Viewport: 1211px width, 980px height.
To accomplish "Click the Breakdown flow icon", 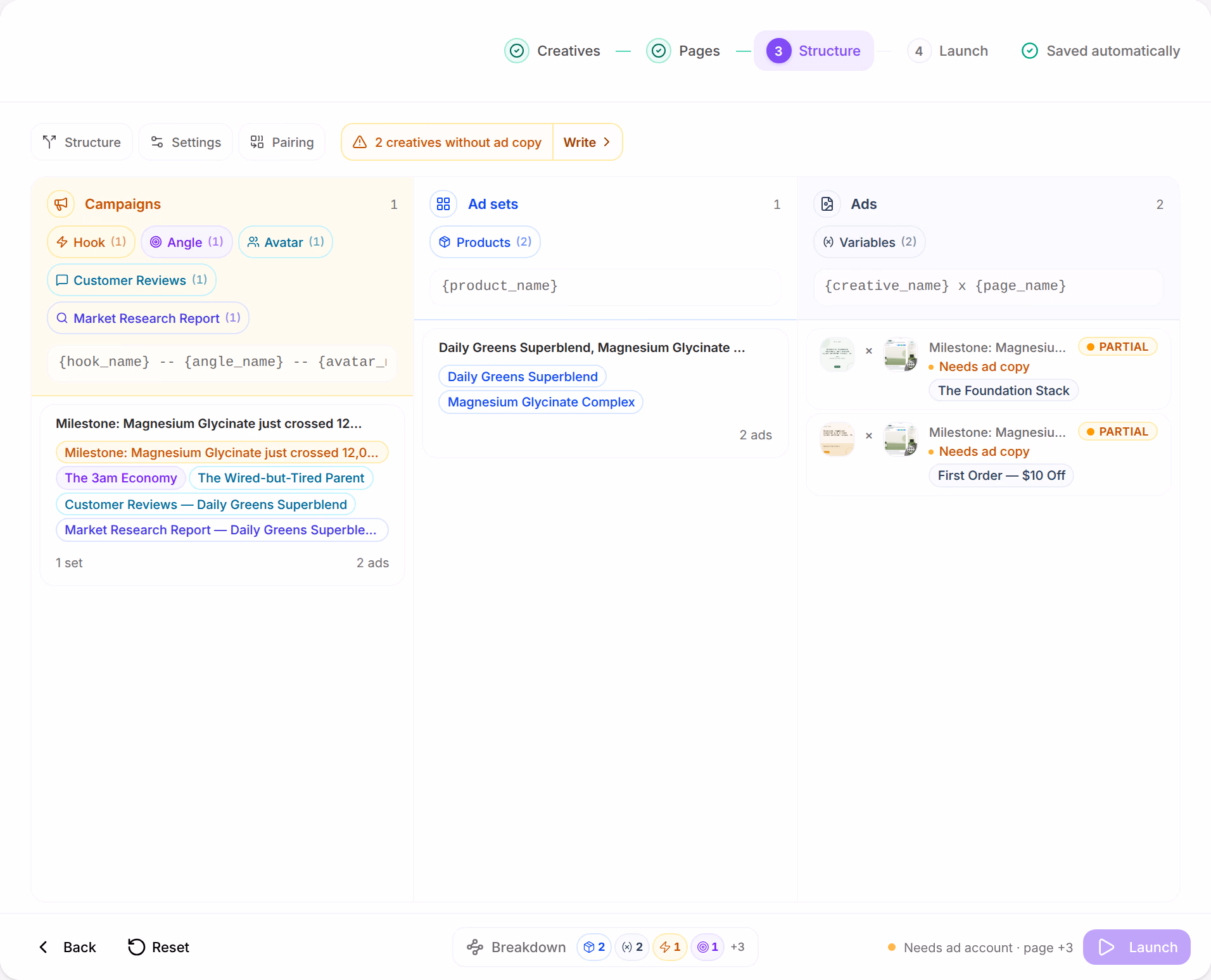I will pyautogui.click(x=475, y=947).
